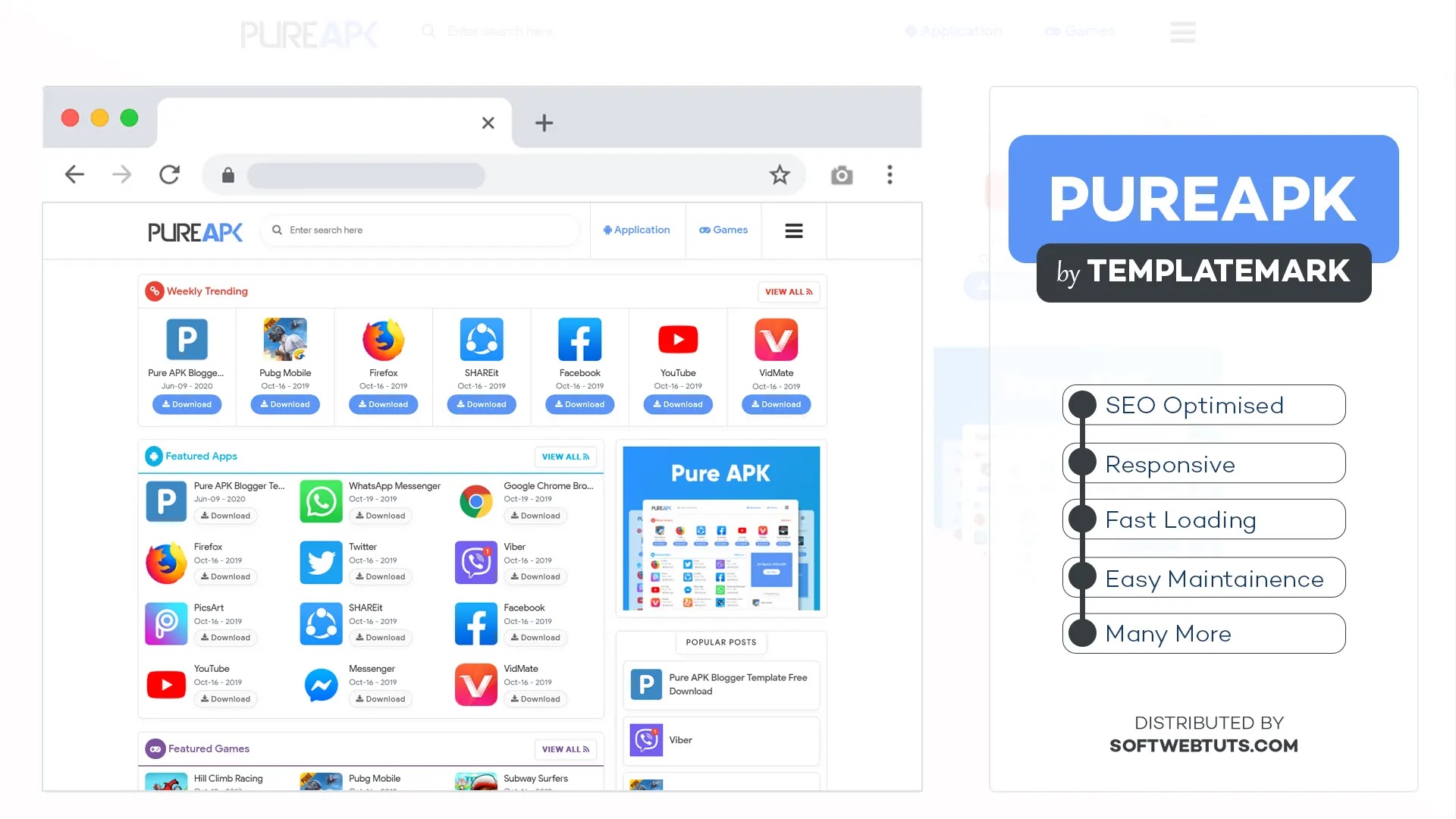This screenshot has height=819, width=1456.
Task: Click the PUBG Mobile app icon
Action: (x=285, y=339)
